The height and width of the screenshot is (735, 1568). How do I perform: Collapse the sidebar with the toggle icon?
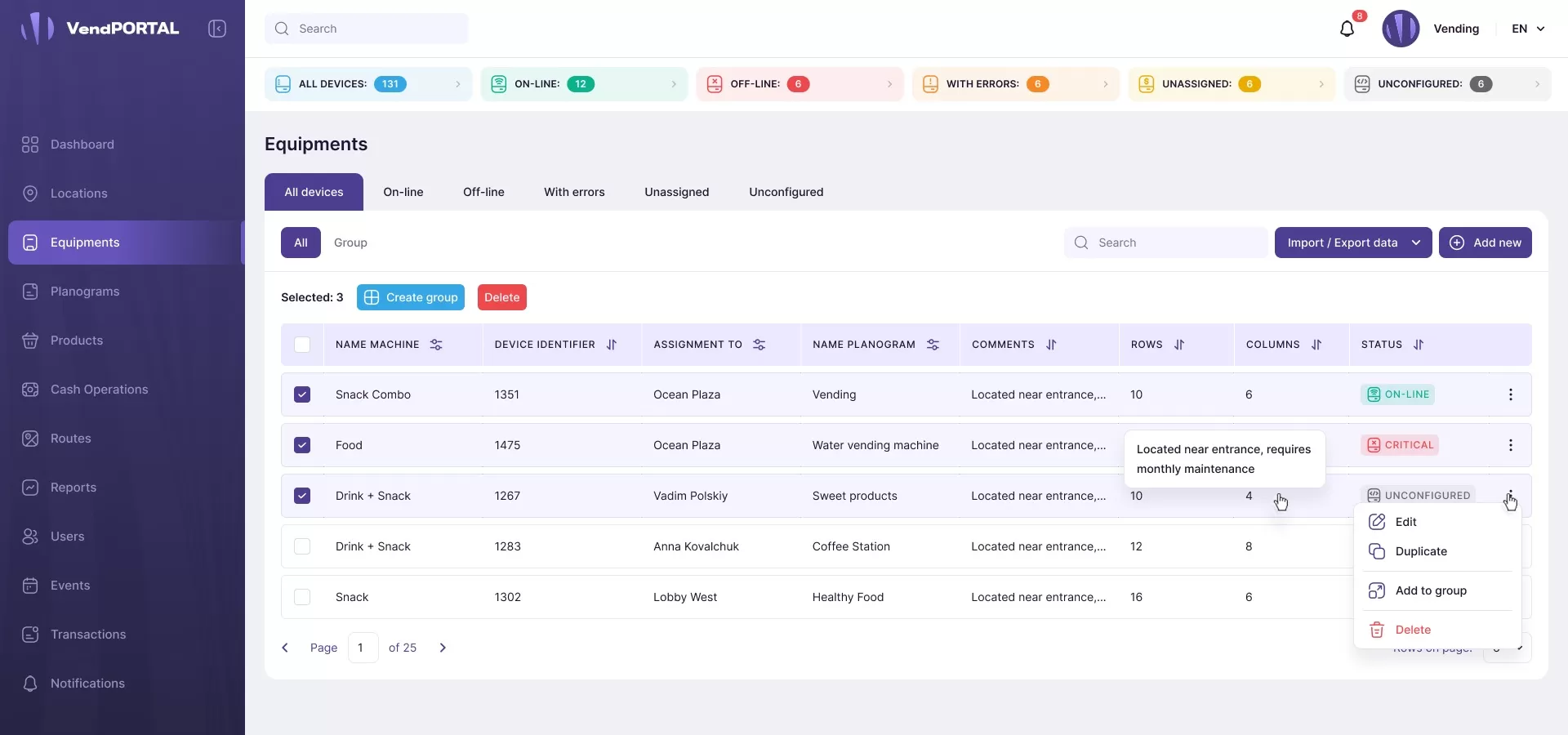coord(217,29)
